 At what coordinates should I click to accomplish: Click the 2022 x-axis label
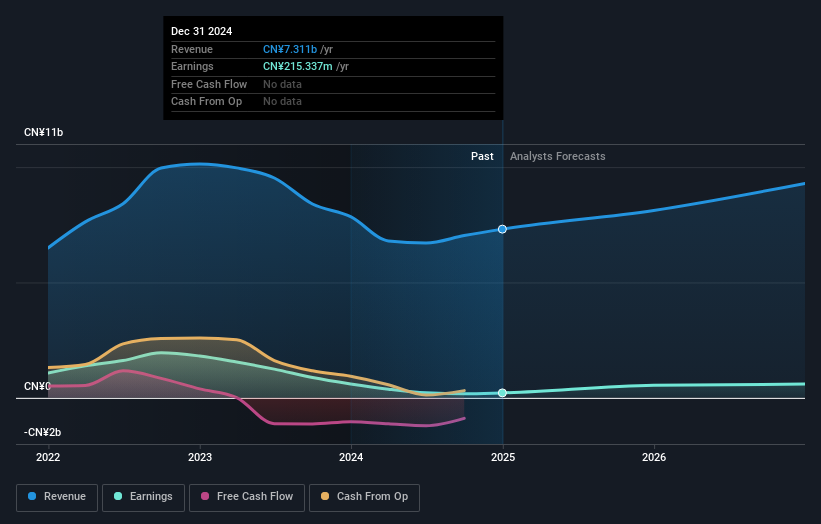coord(48,457)
